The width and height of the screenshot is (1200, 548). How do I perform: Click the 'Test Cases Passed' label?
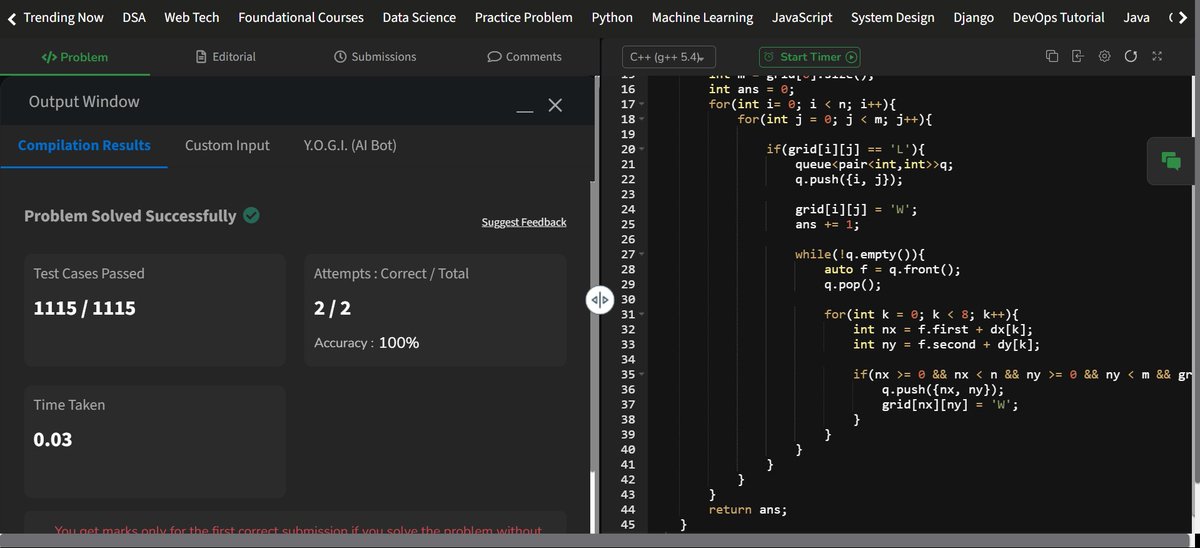pyautogui.click(x=89, y=273)
